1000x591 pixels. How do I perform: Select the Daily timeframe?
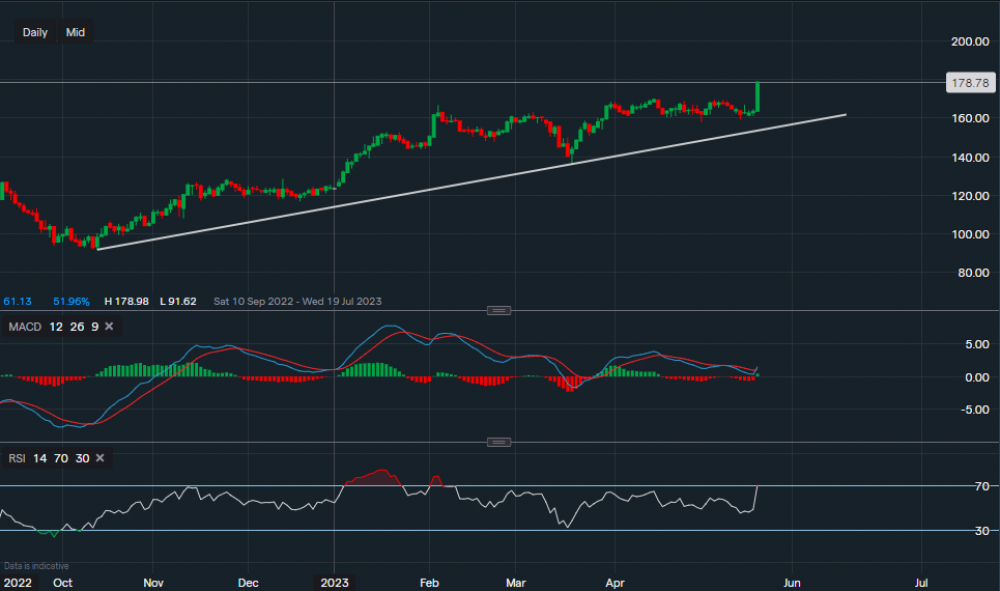click(x=34, y=32)
